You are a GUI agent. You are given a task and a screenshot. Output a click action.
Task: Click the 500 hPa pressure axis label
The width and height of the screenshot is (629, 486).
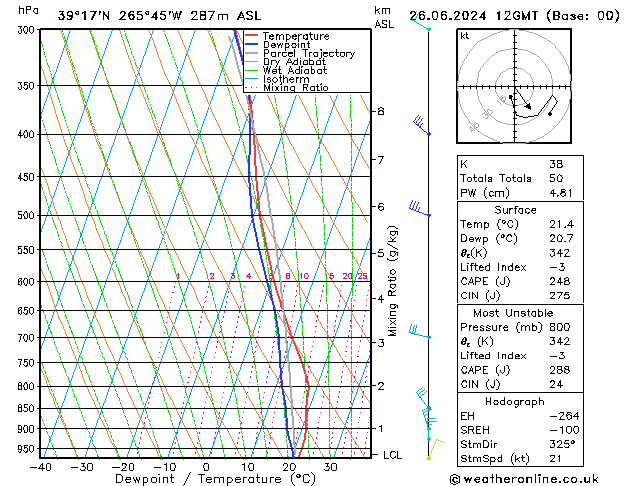click(26, 215)
